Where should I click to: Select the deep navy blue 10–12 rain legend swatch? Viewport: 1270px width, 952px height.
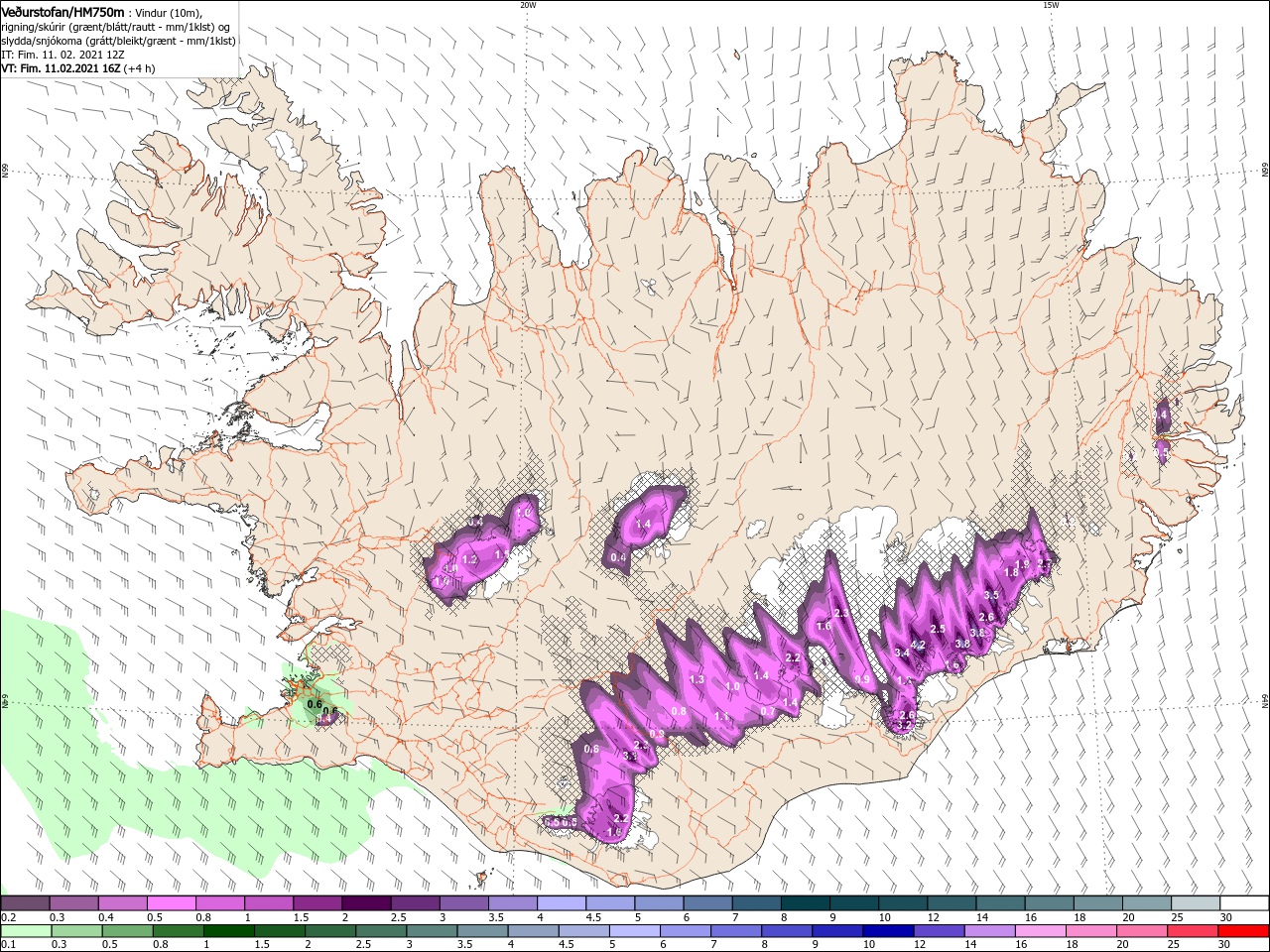coord(888,931)
